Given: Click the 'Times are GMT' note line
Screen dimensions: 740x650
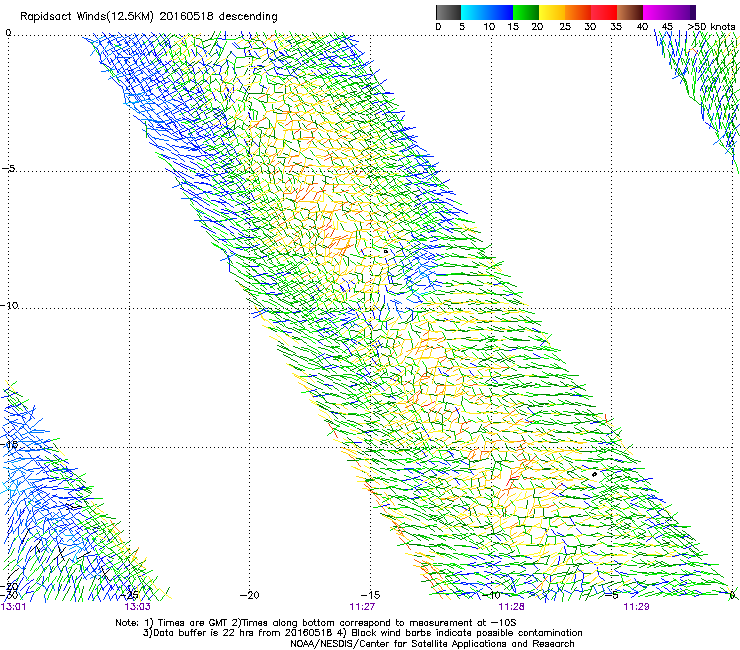Looking at the screenshot, I should [x=316, y=623].
